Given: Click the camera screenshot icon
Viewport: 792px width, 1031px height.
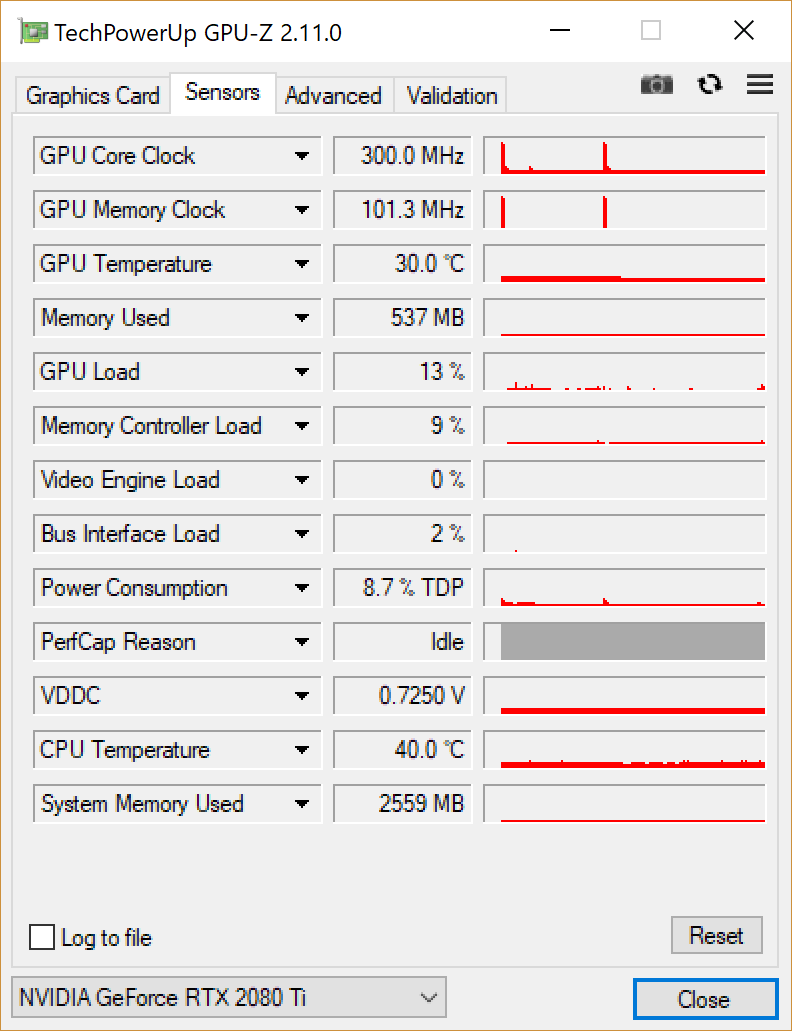Looking at the screenshot, I should pos(657,85).
